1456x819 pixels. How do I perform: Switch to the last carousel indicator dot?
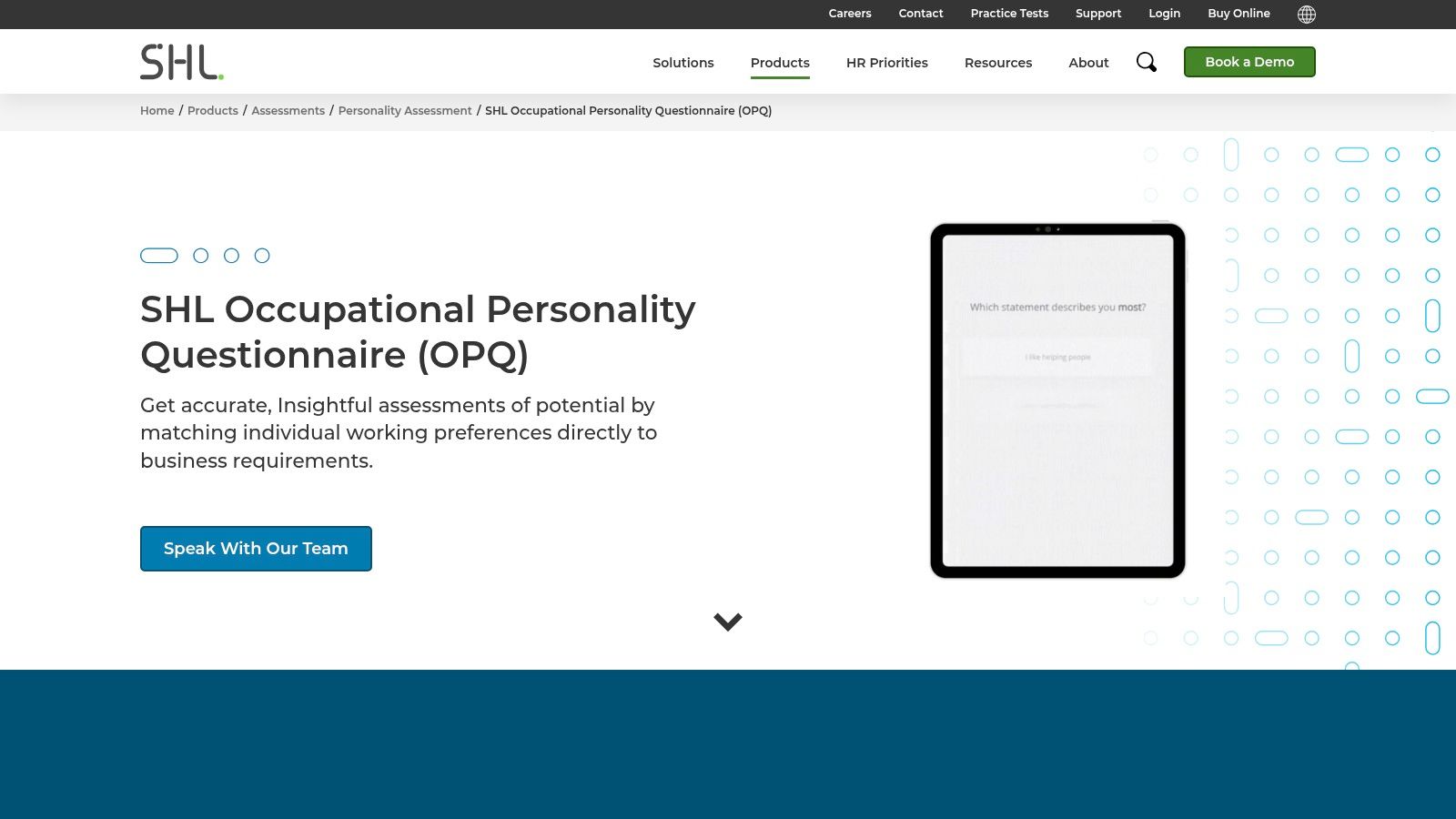point(262,256)
